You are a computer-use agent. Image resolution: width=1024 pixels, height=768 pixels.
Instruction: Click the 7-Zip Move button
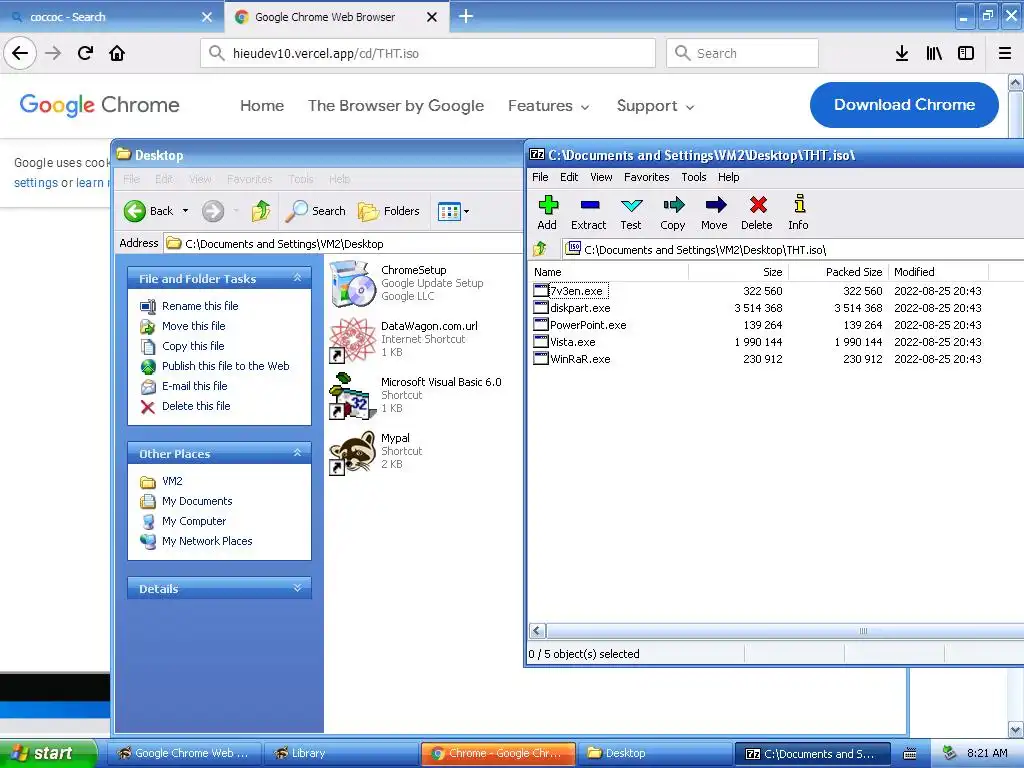(x=714, y=213)
